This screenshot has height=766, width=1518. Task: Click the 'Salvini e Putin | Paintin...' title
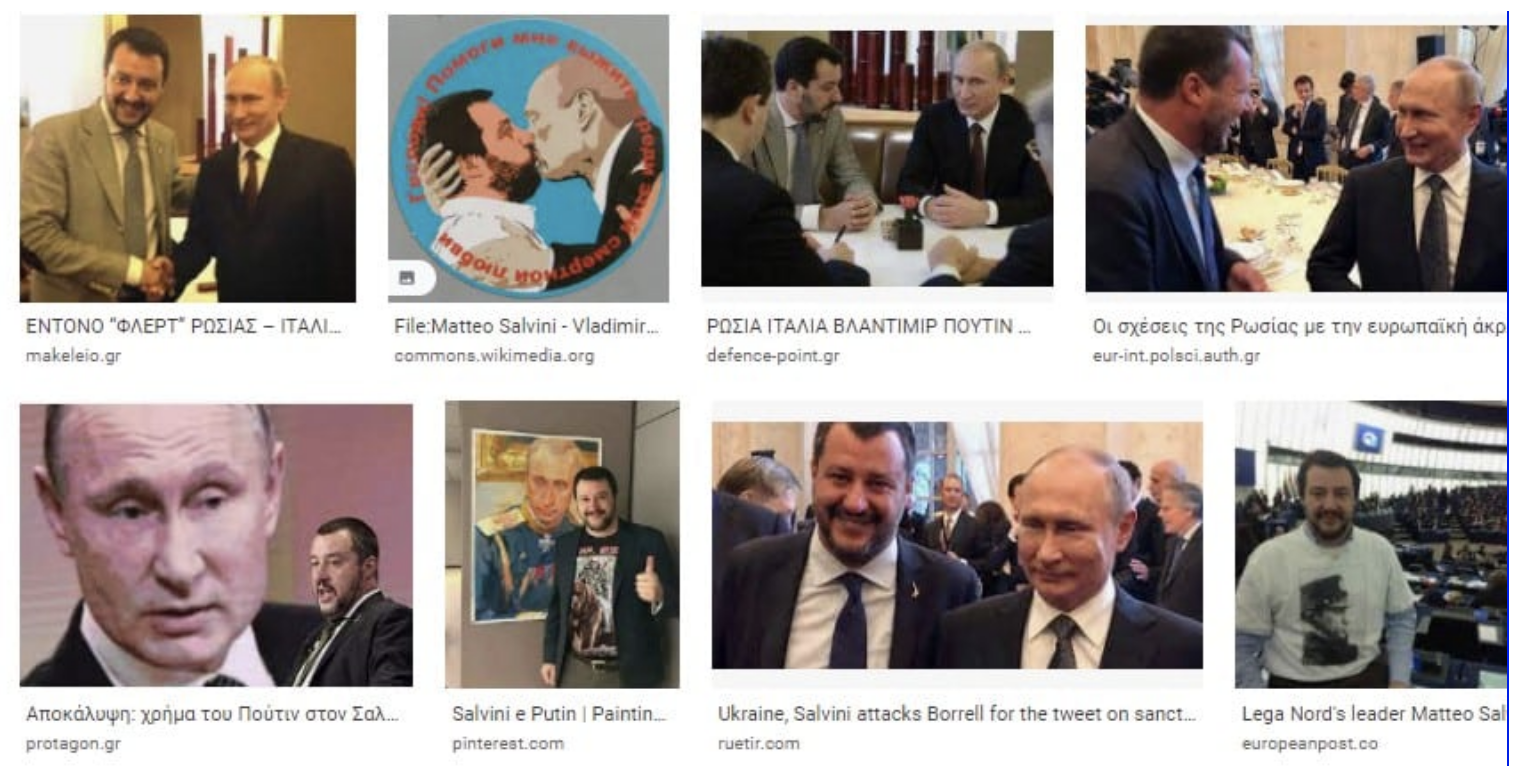[560, 715]
